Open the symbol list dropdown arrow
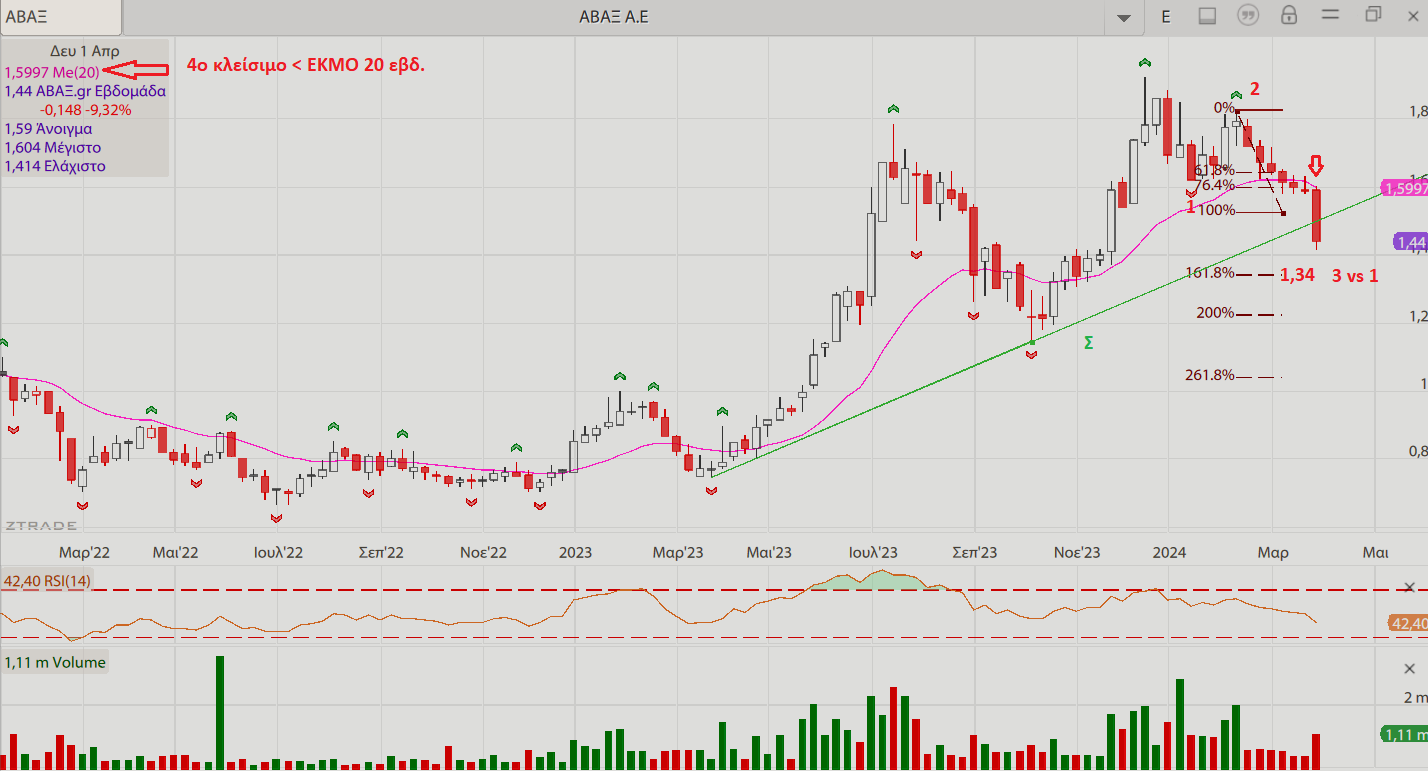 pyautogui.click(x=1126, y=17)
